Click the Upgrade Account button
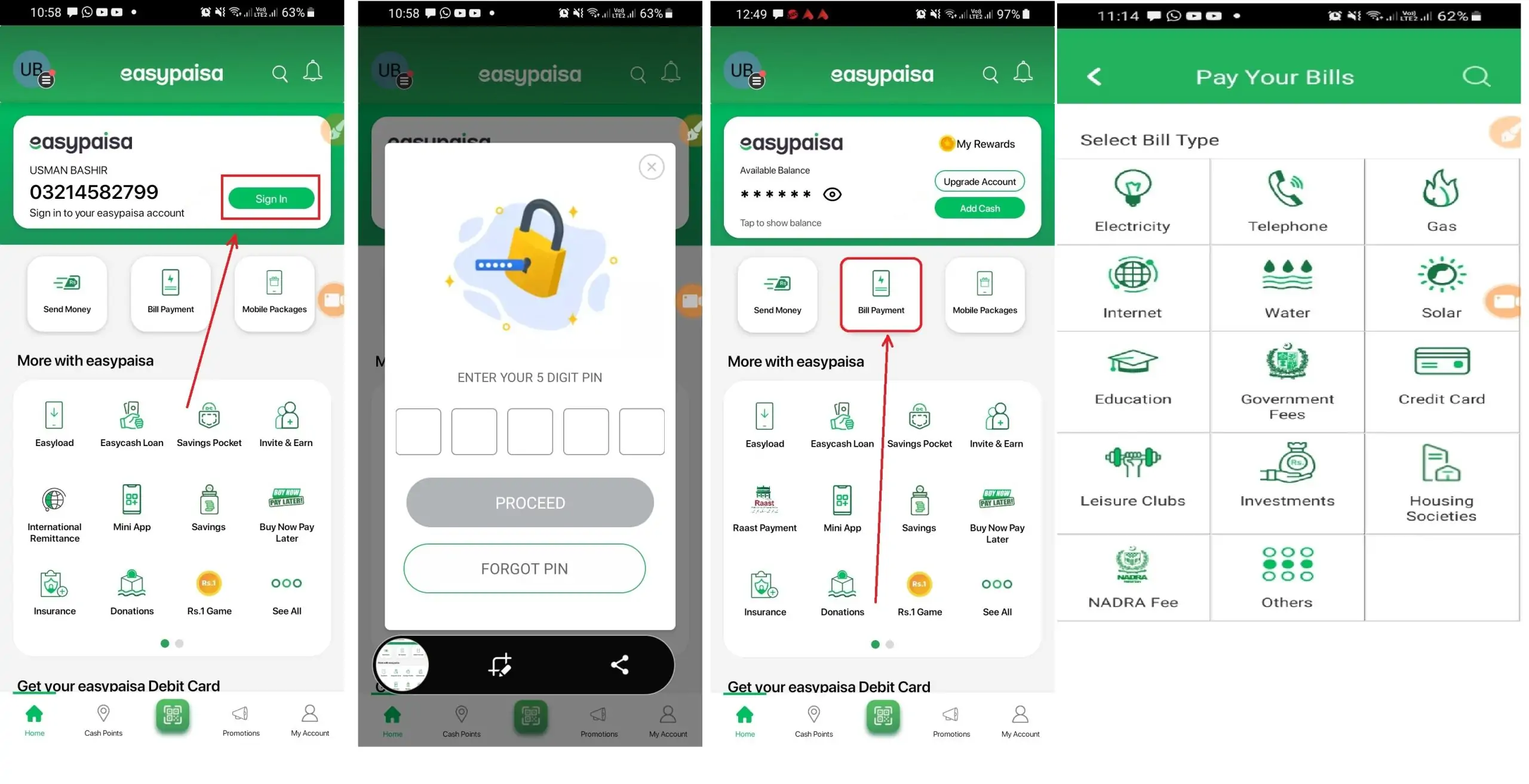Screen dimensions: 1529x784 (980, 181)
